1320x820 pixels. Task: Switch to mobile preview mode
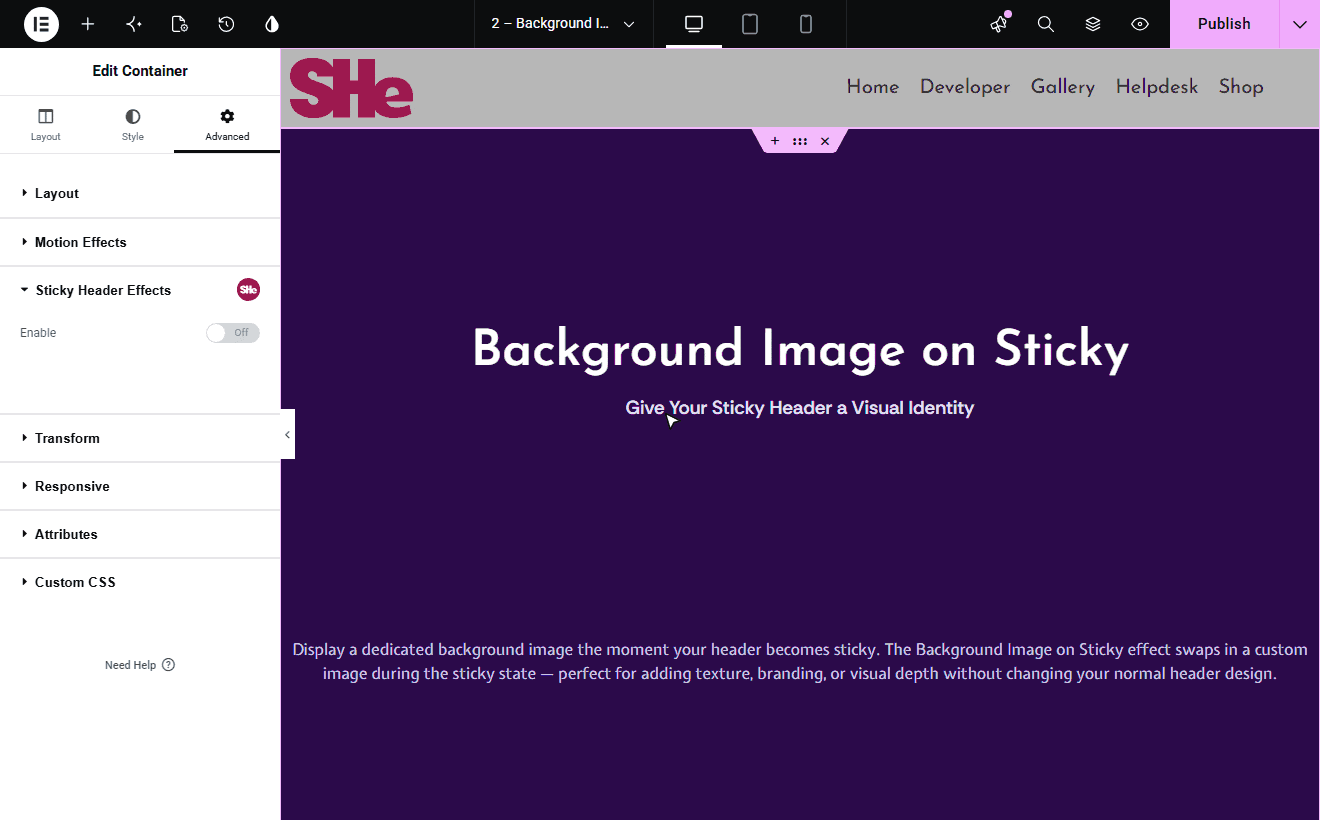[x=806, y=24]
